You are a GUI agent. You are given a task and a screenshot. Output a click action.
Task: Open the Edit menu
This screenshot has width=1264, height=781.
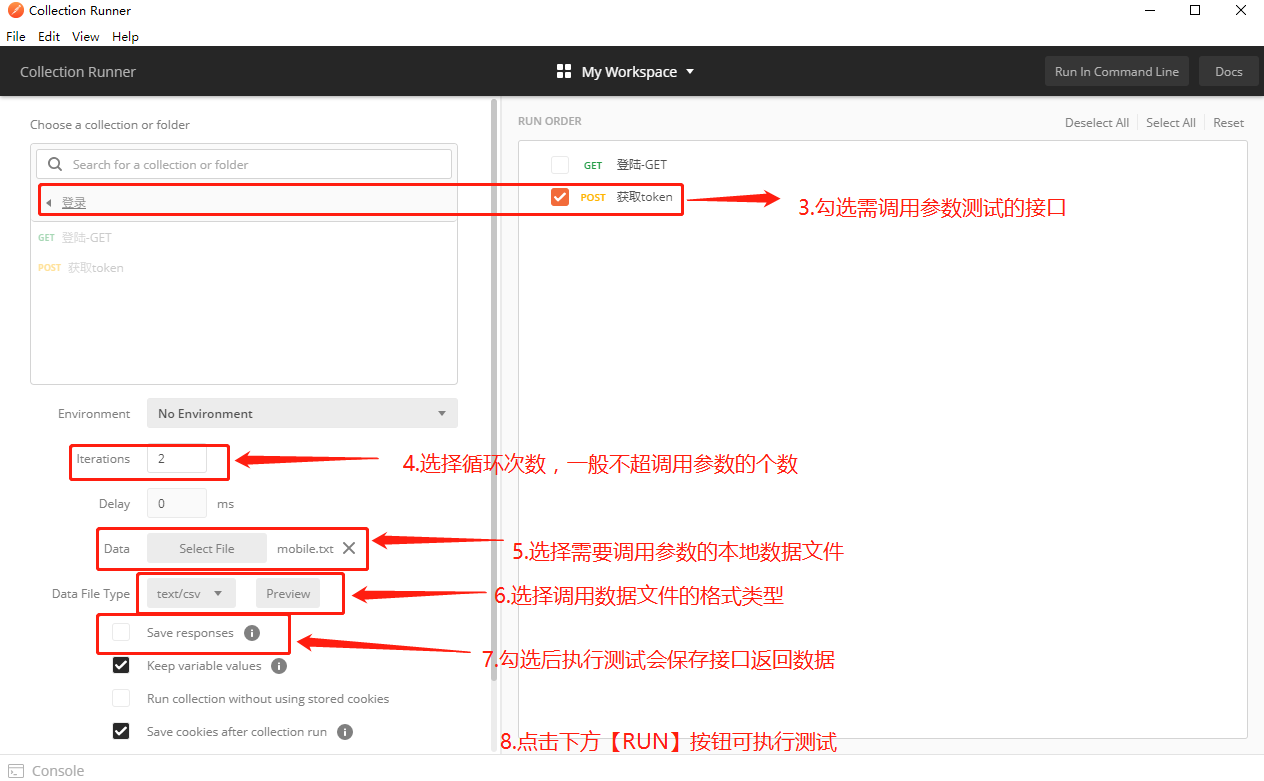click(x=49, y=36)
